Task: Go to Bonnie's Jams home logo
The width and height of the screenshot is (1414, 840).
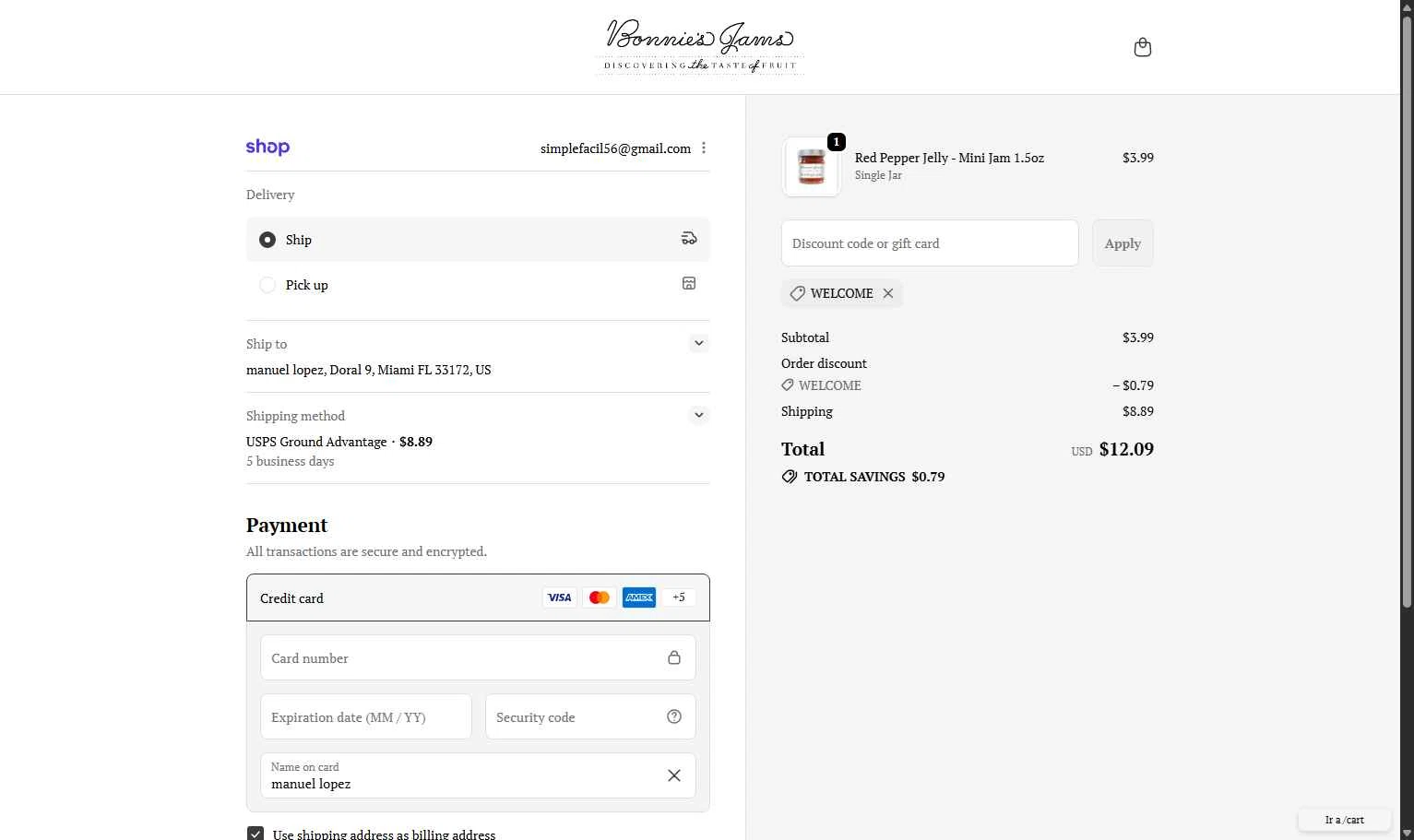Action: [699, 47]
